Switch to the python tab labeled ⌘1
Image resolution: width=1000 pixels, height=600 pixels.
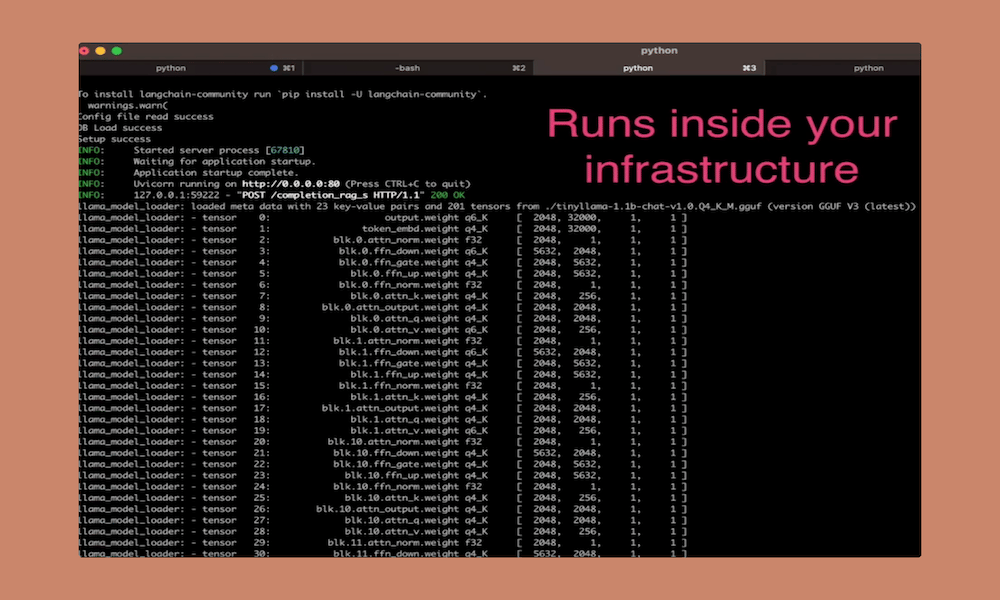point(171,68)
